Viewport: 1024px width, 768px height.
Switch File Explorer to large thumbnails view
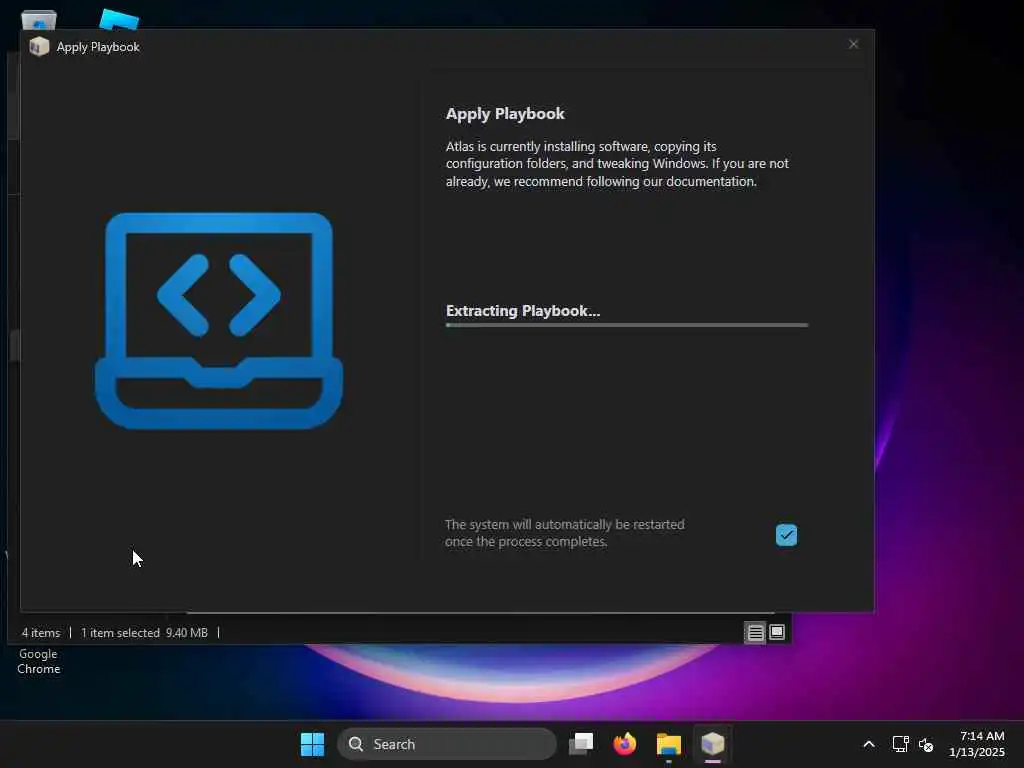[x=777, y=632]
